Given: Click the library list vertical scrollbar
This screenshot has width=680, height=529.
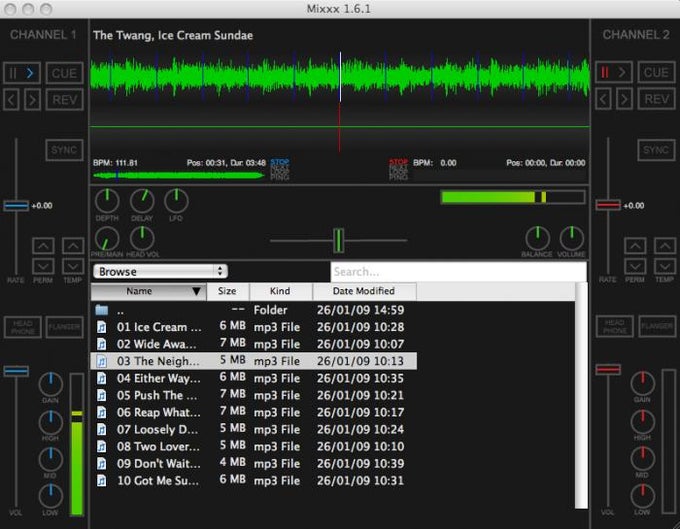Looking at the screenshot, I should 581,395.
